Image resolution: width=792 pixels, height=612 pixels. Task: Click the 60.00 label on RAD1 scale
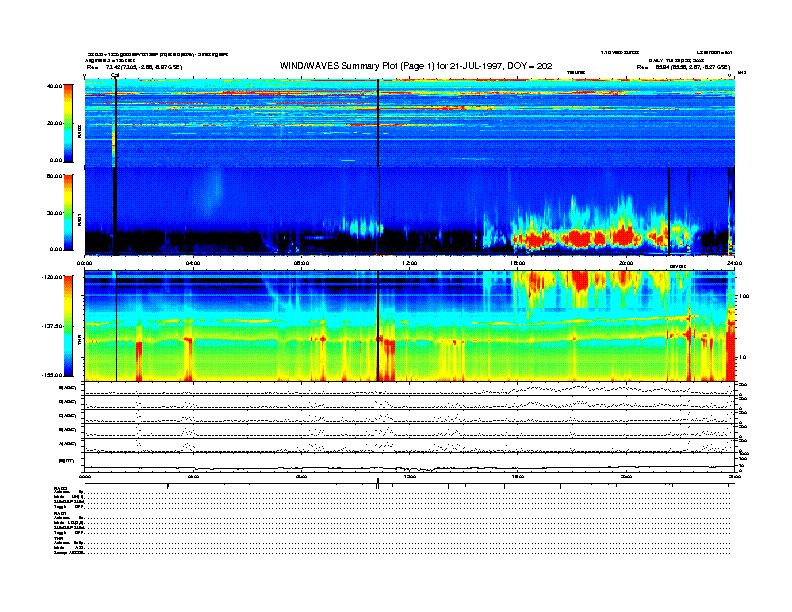54,176
